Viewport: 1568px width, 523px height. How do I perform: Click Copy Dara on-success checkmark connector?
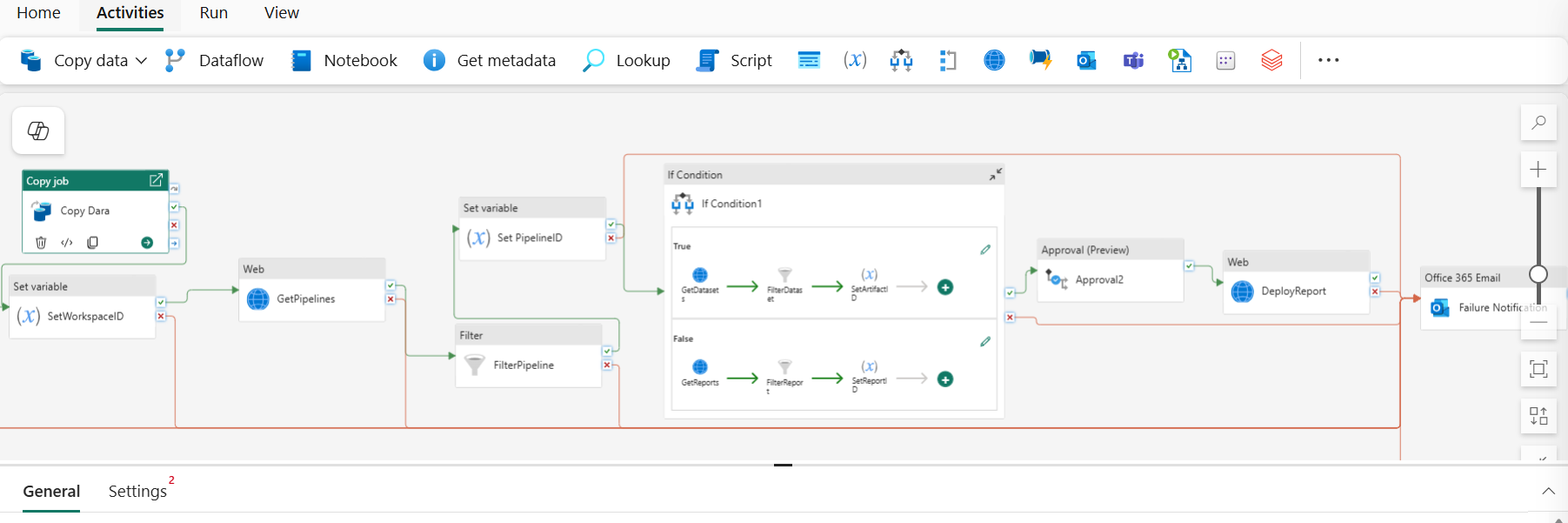[174, 207]
